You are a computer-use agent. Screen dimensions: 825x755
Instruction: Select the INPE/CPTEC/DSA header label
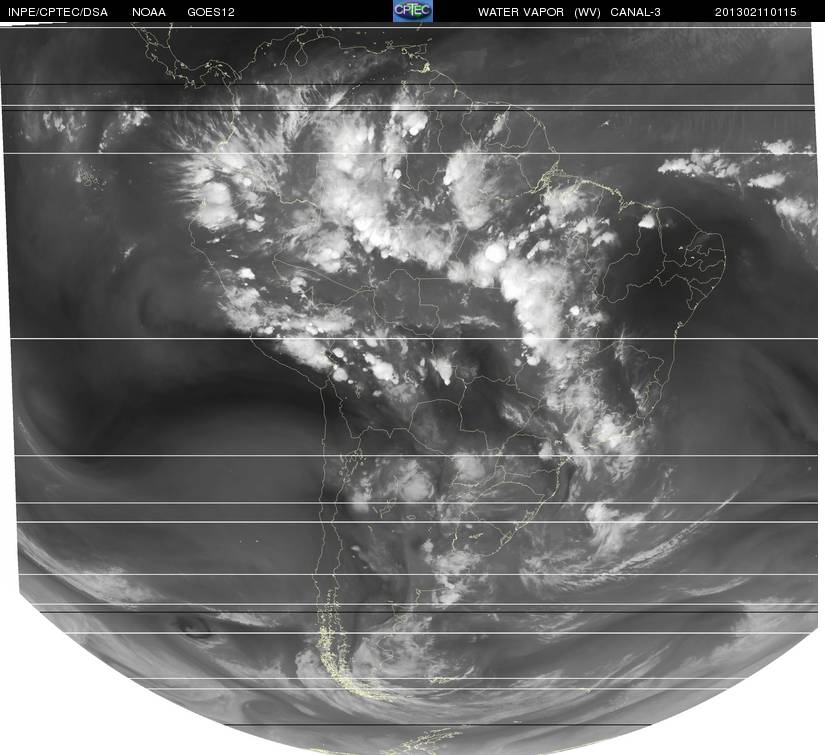pos(58,12)
